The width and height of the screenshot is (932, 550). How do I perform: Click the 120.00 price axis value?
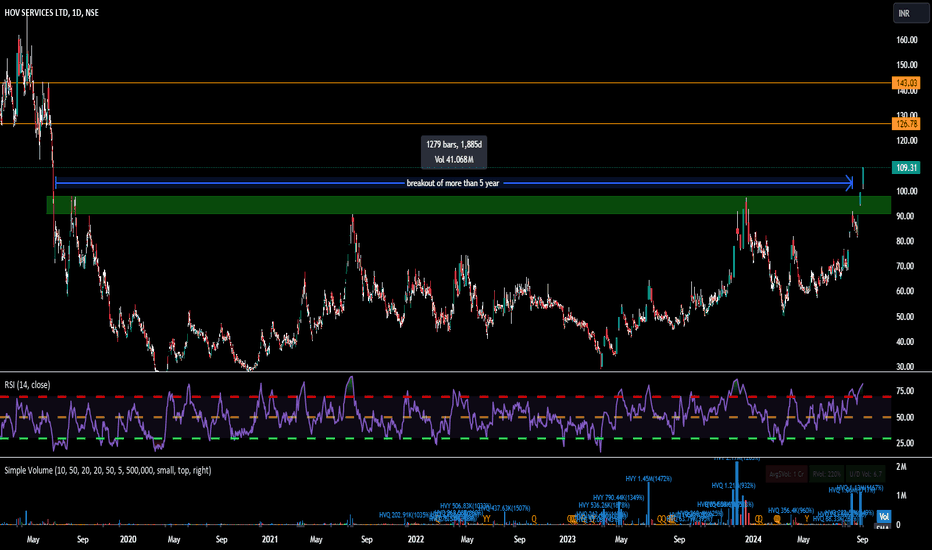click(x=906, y=141)
